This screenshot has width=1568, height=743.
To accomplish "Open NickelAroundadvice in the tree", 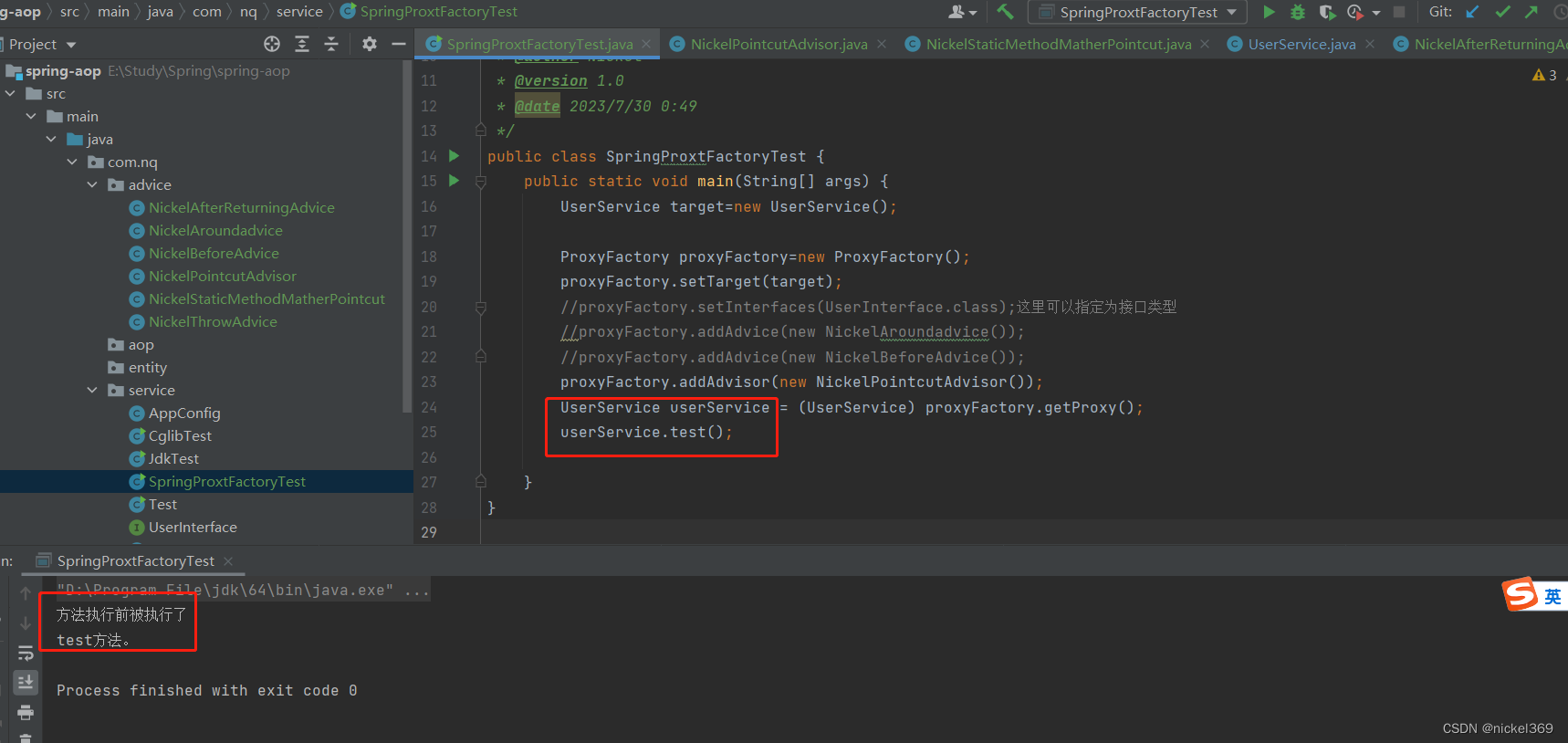I will [x=215, y=231].
